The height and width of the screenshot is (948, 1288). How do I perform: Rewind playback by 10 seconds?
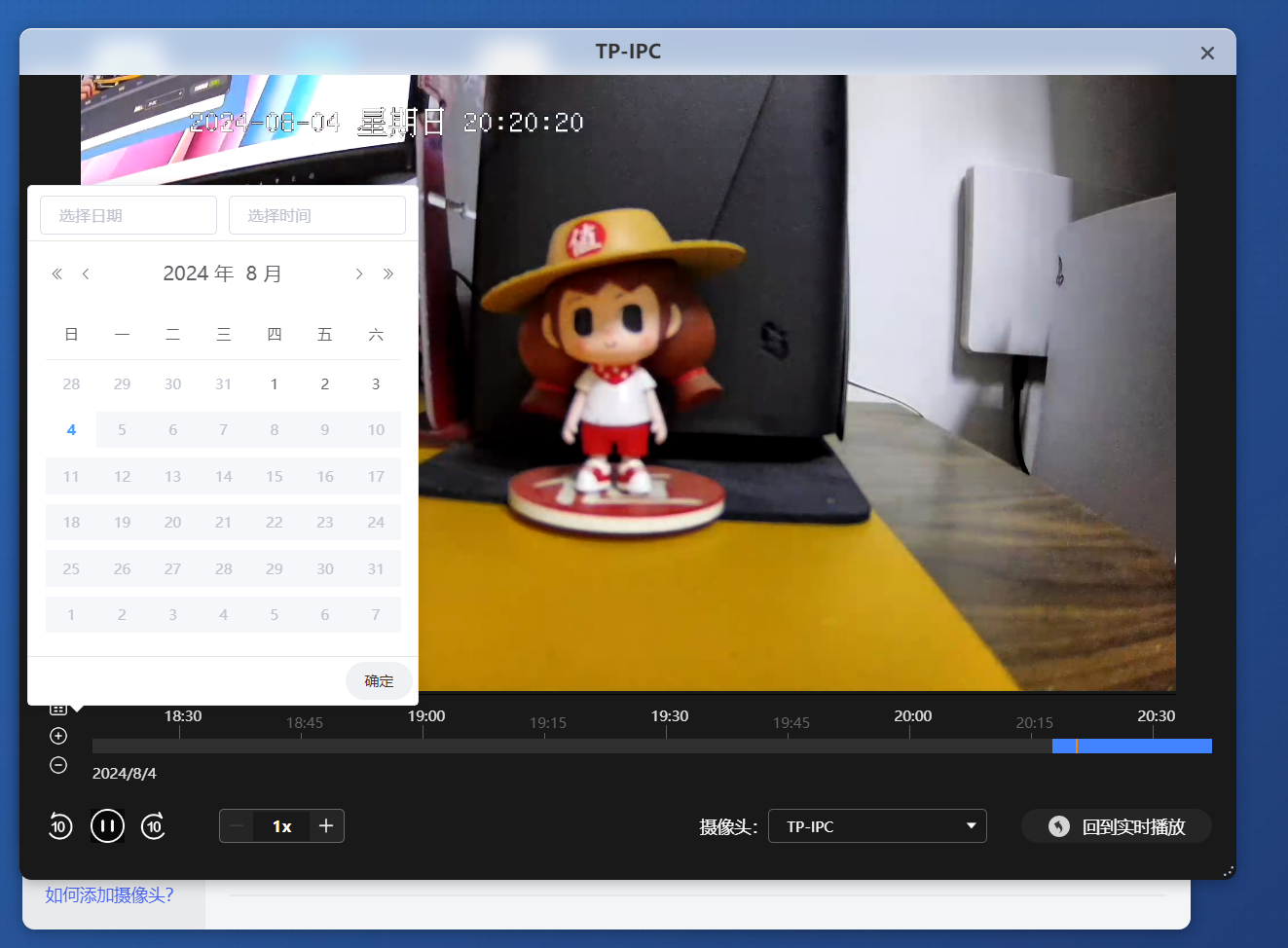pyautogui.click(x=60, y=826)
